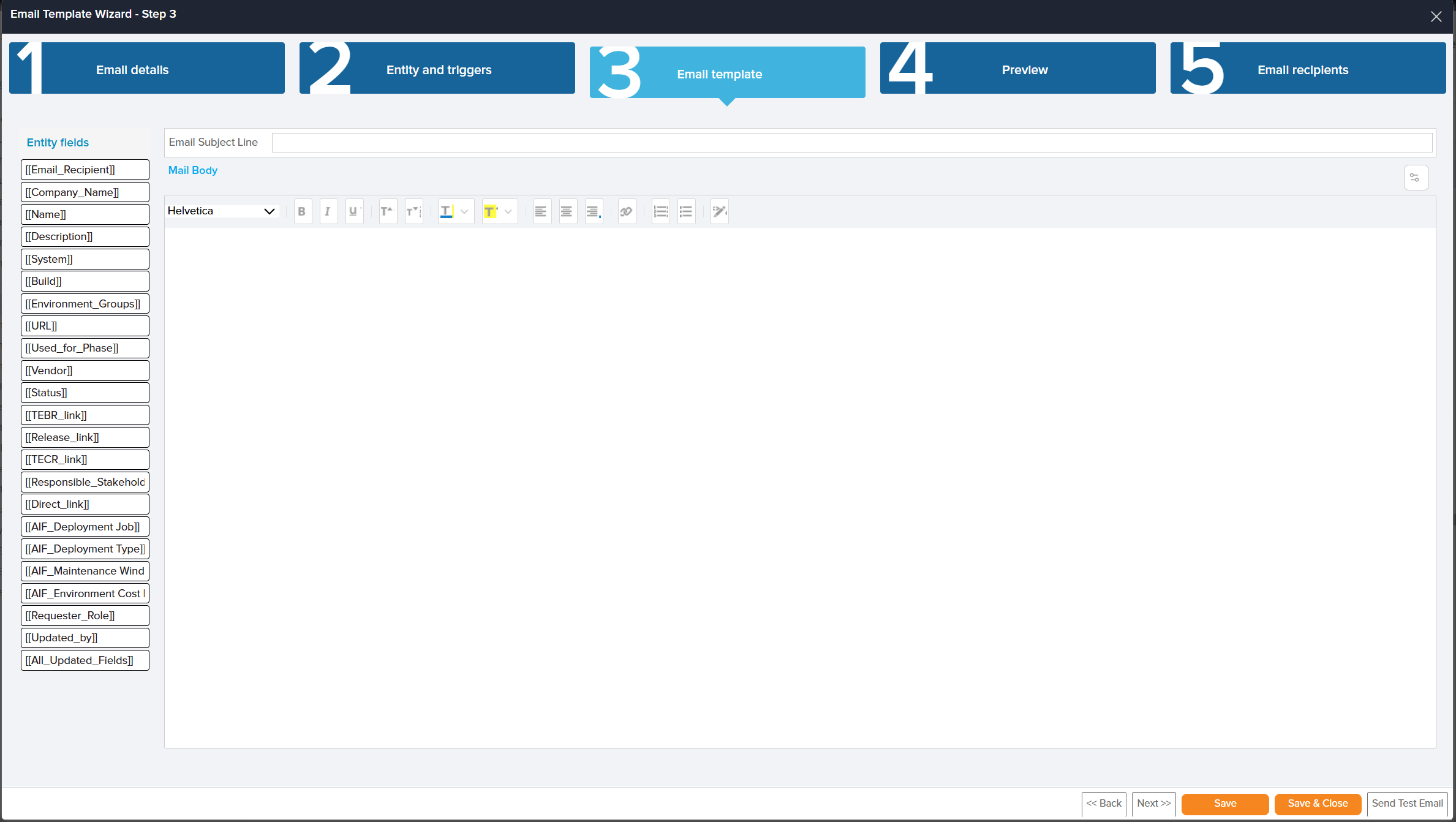This screenshot has height=822, width=1456.
Task: Align text left in mail body
Action: (541, 211)
